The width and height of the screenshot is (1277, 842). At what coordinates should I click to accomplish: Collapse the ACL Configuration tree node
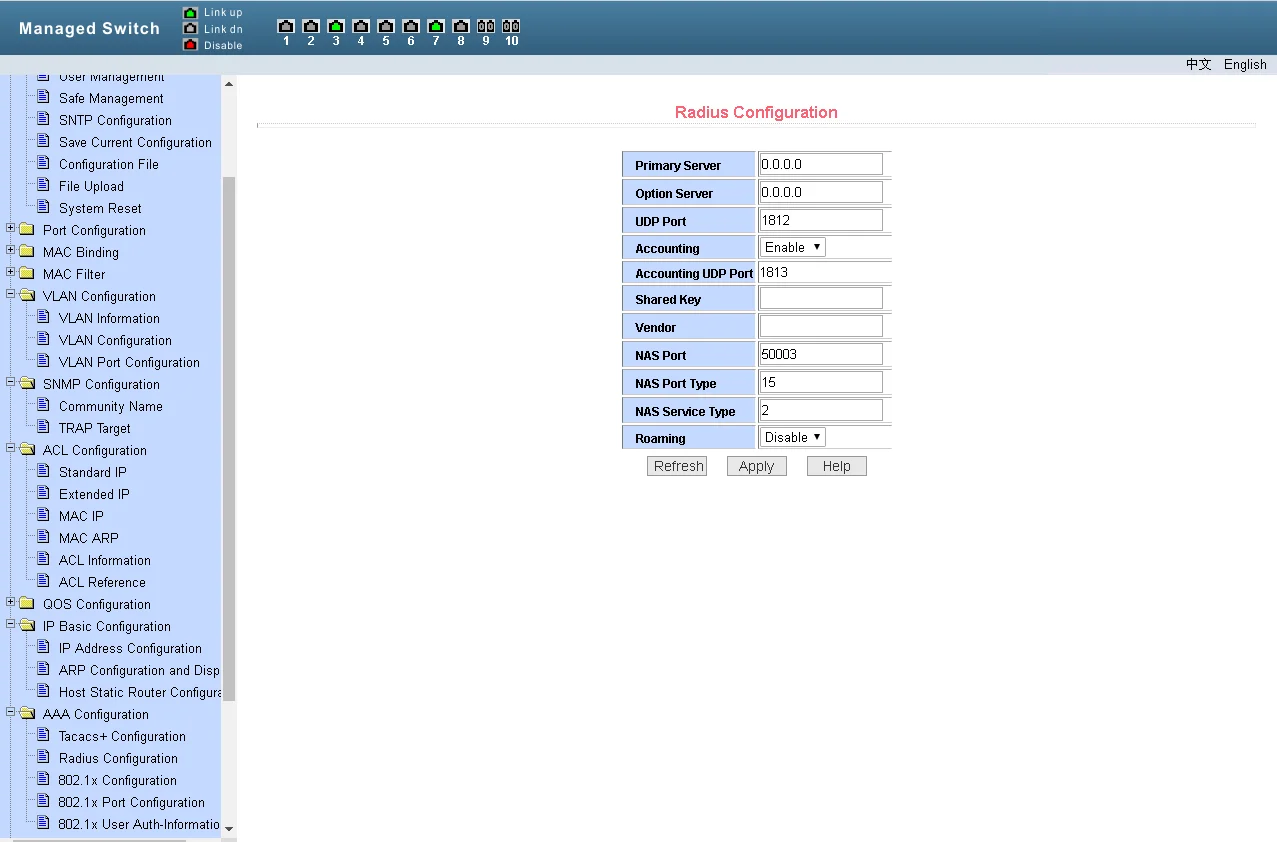(11, 449)
